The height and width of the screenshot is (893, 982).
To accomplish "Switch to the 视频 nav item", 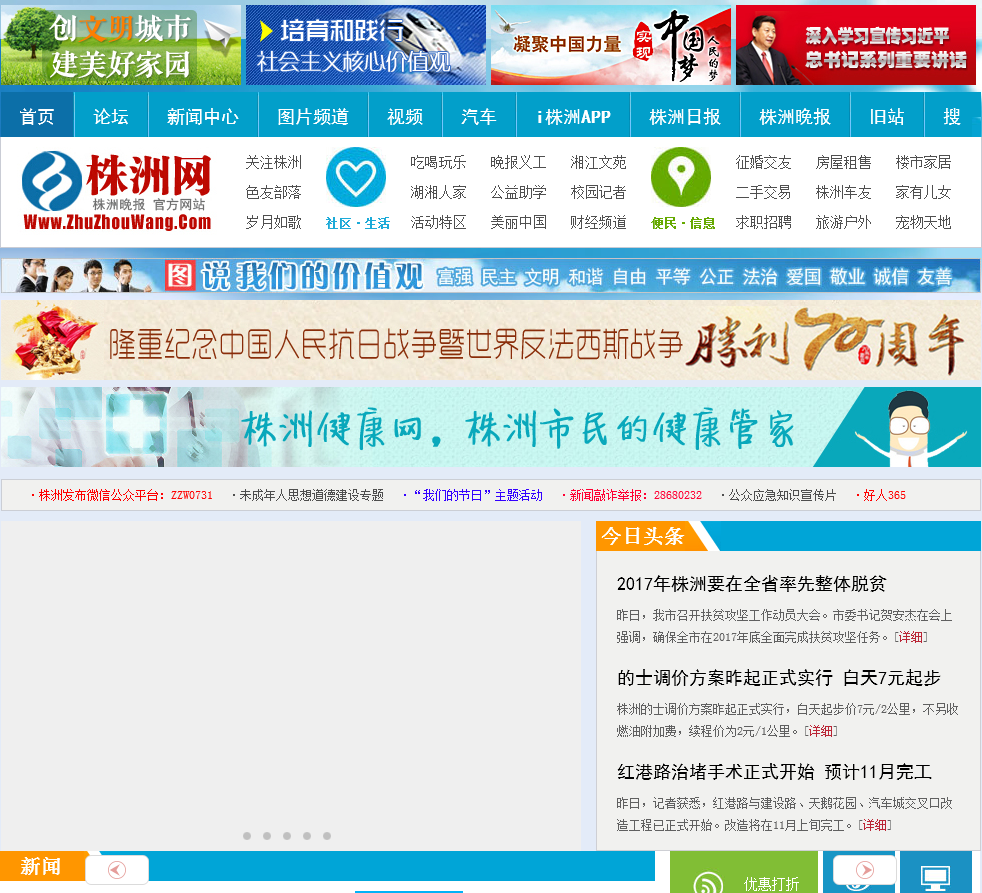I will point(405,116).
